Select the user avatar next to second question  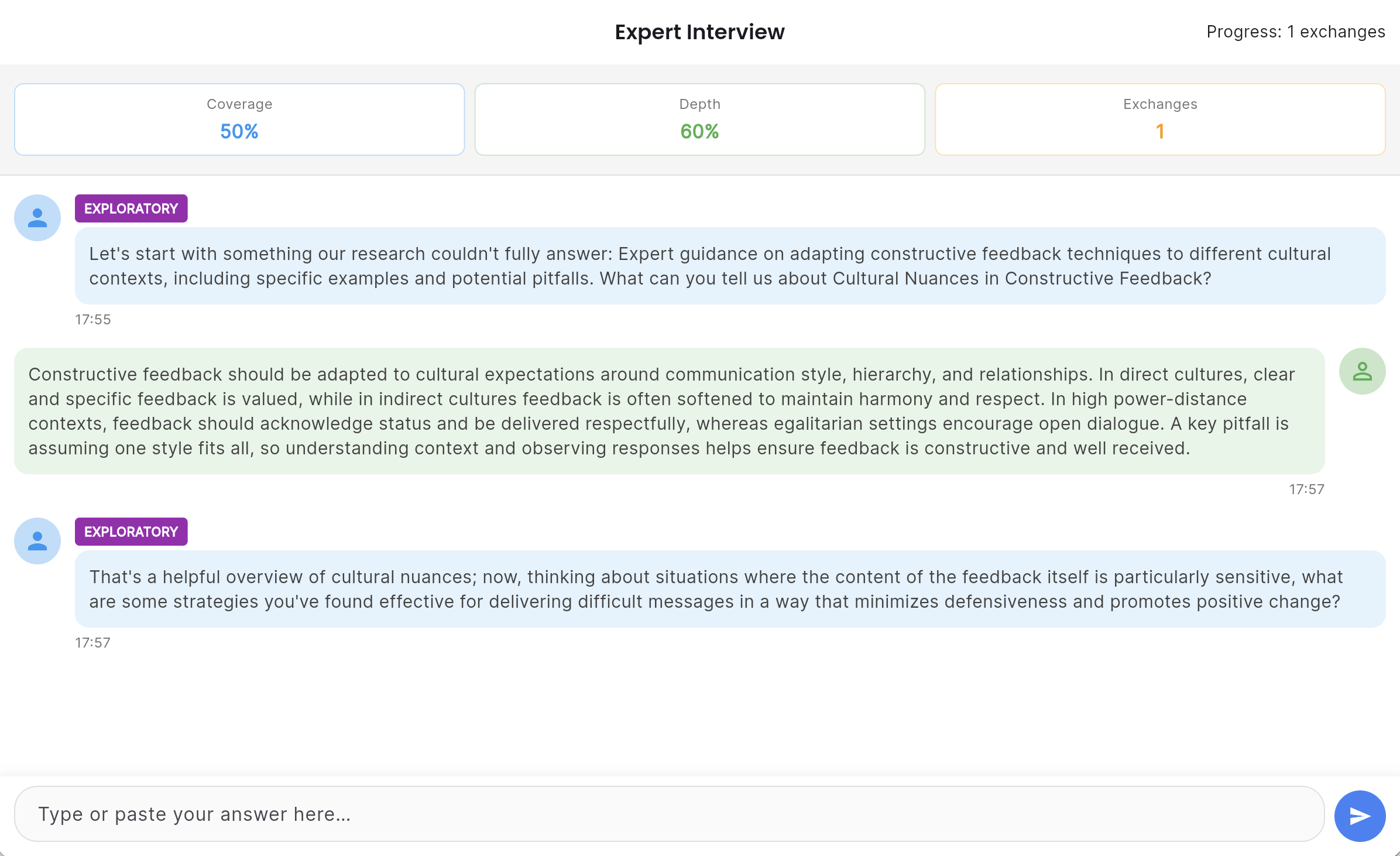[x=37, y=541]
